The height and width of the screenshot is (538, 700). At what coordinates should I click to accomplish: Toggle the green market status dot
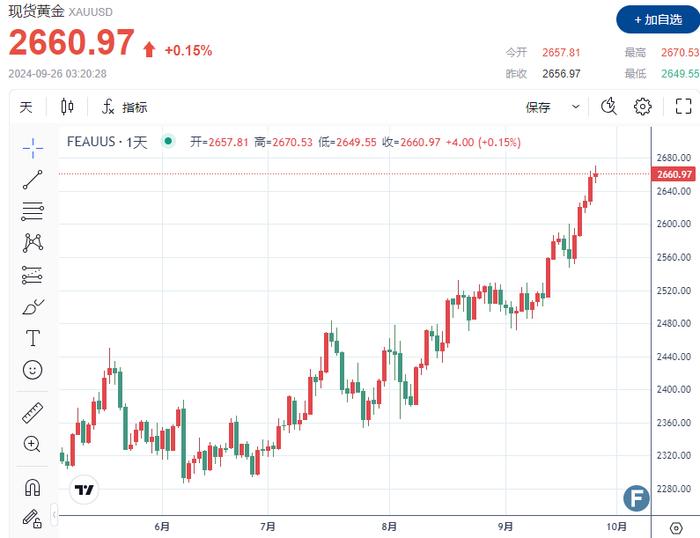(x=167, y=142)
